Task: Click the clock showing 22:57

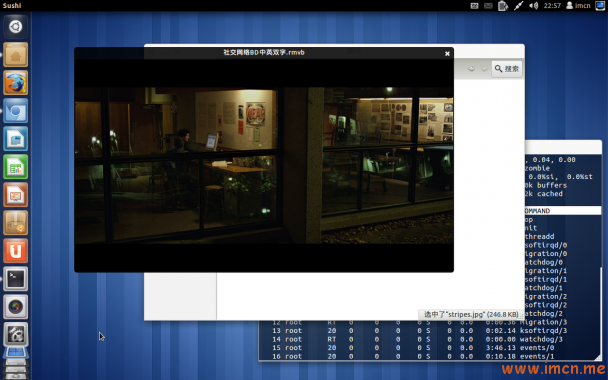Action: [x=552, y=5]
